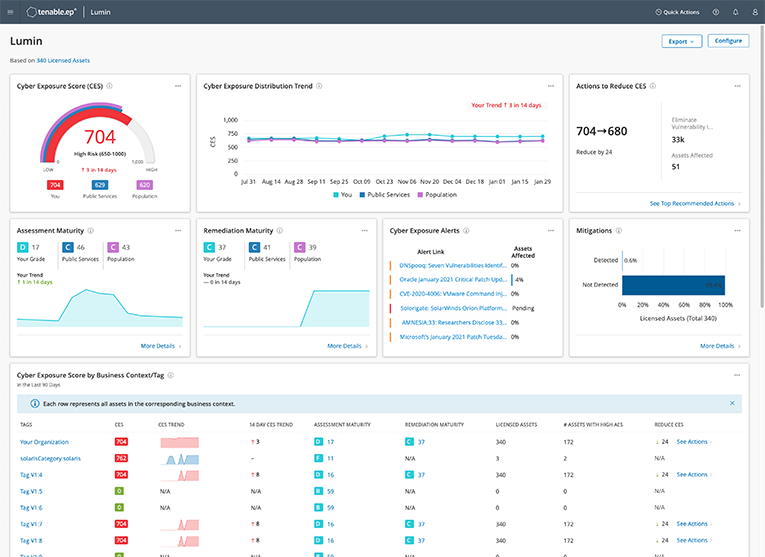
Task: Click the page vertical scrollbar
Action: [762, 166]
